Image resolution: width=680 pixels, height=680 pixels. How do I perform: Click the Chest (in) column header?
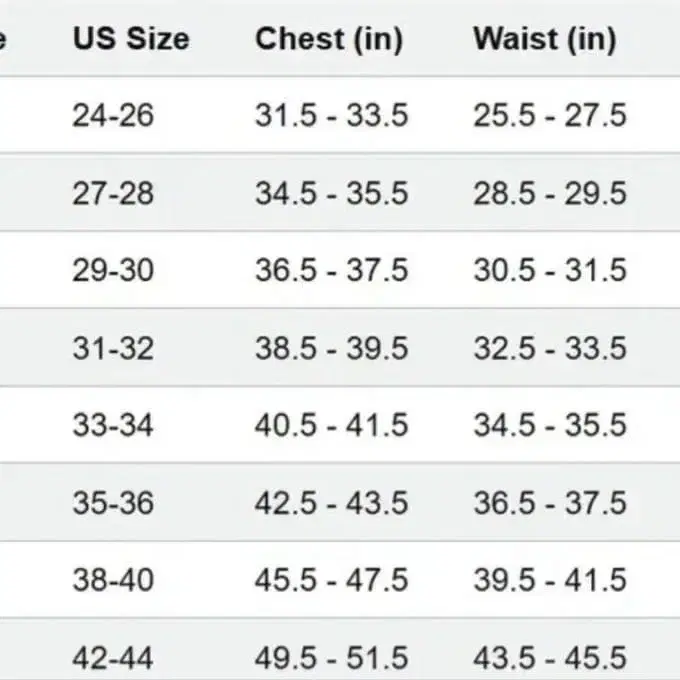click(329, 39)
